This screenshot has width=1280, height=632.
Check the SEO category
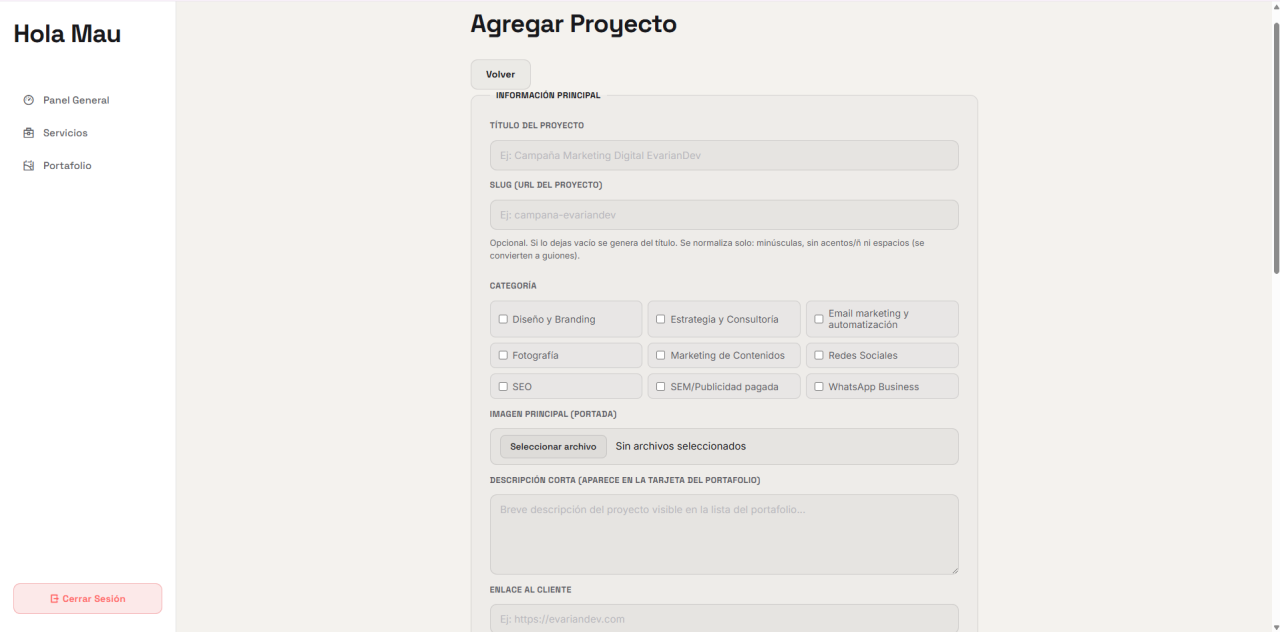tap(503, 386)
